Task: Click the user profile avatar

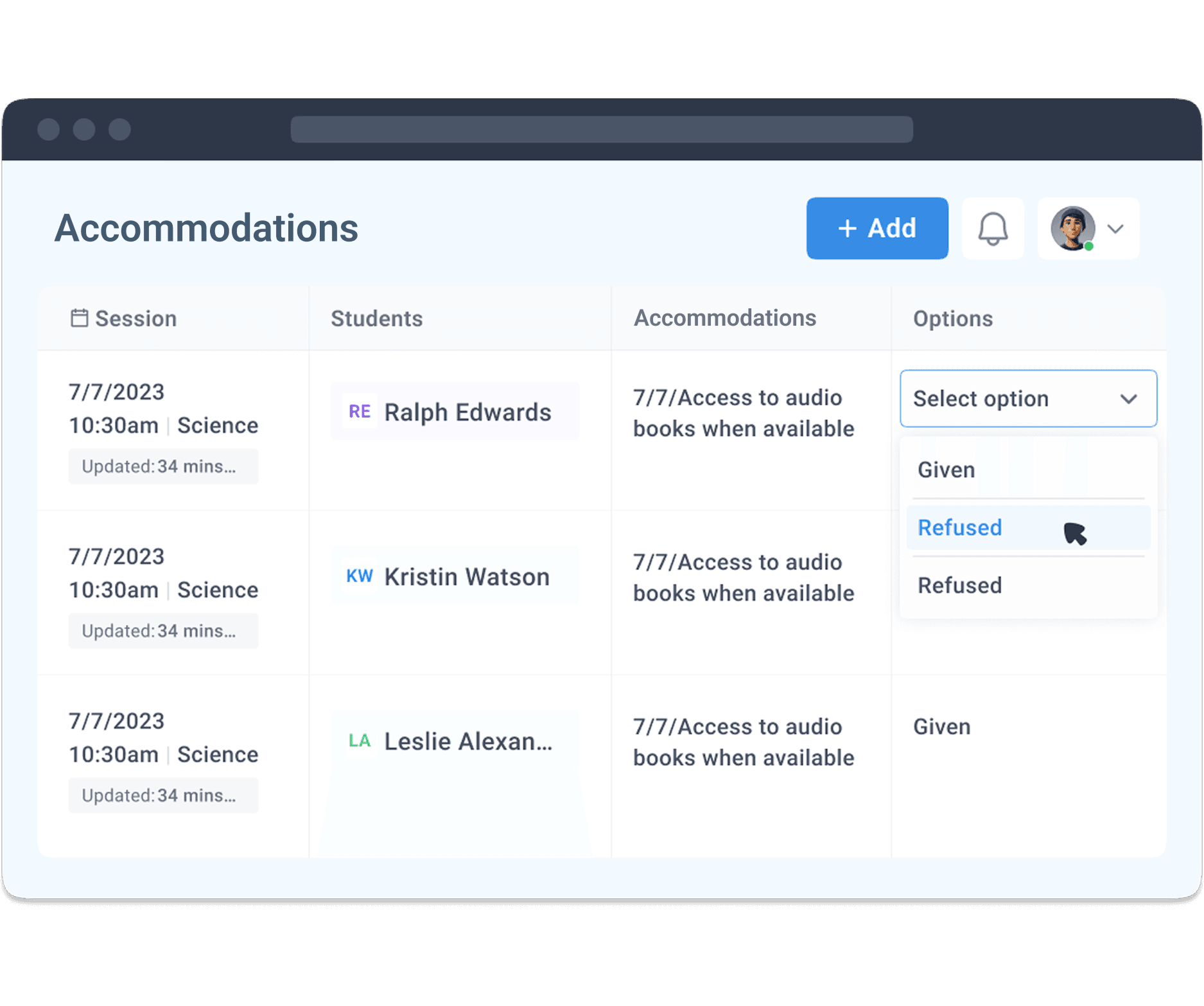Action: click(1072, 229)
